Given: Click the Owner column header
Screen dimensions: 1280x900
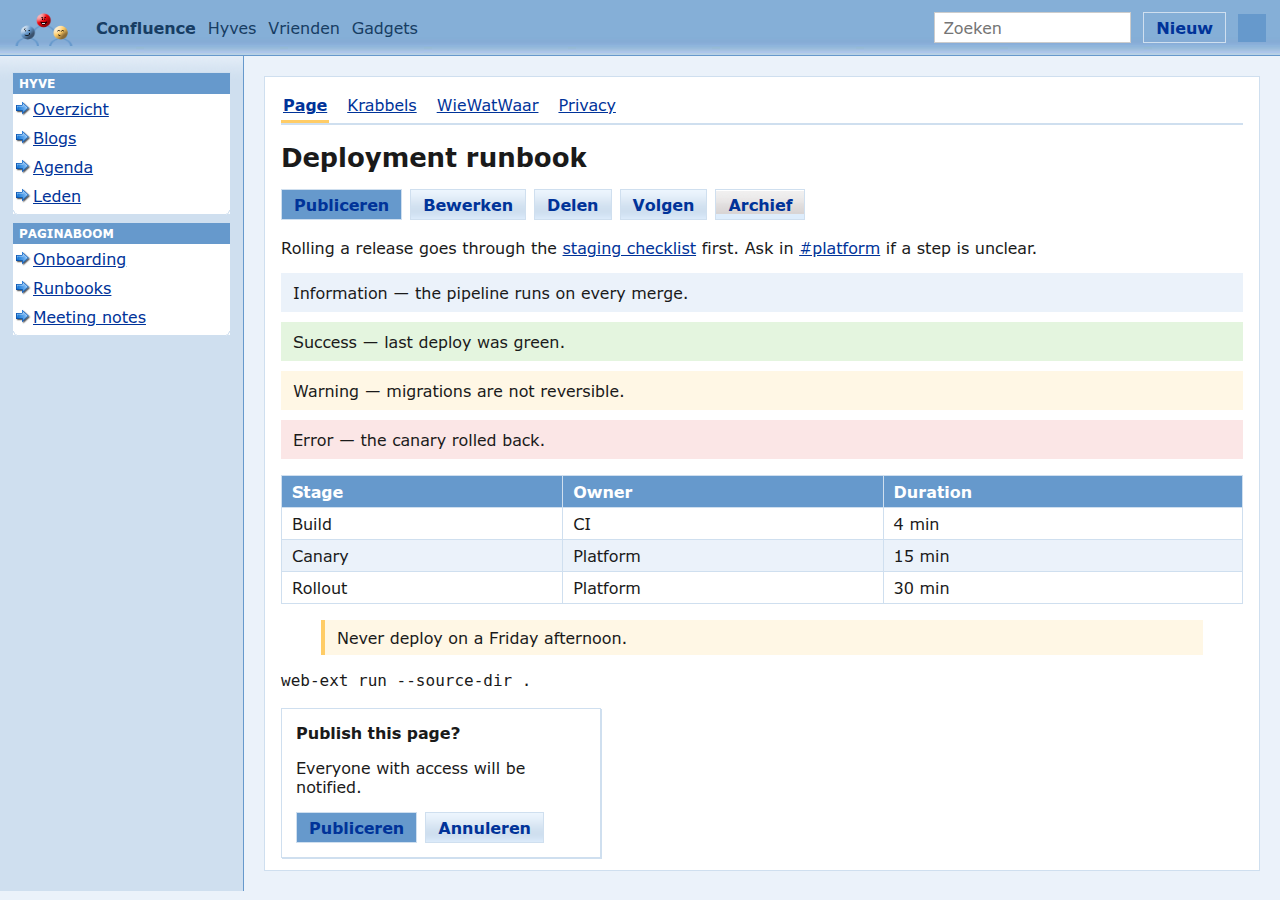Looking at the screenshot, I should (x=723, y=492).
